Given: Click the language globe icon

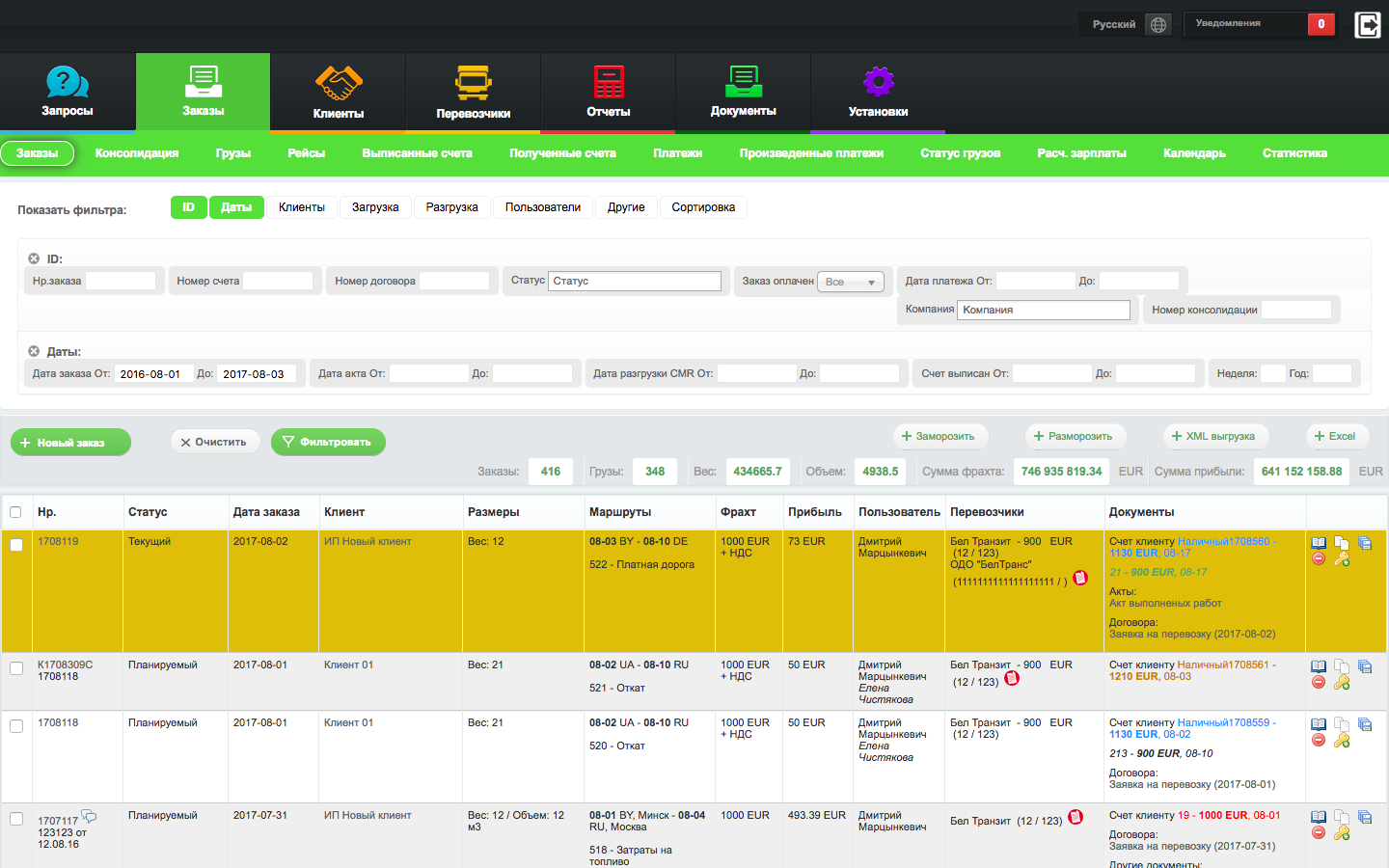Looking at the screenshot, I should (x=1158, y=24).
